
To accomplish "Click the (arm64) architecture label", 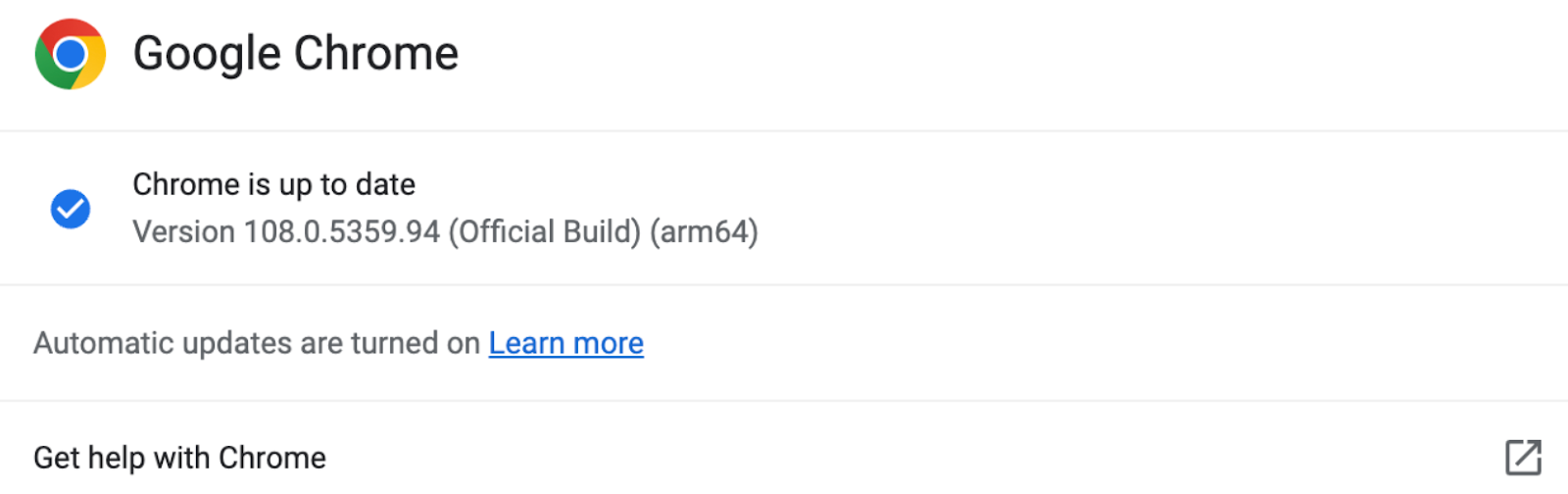I will point(704,232).
